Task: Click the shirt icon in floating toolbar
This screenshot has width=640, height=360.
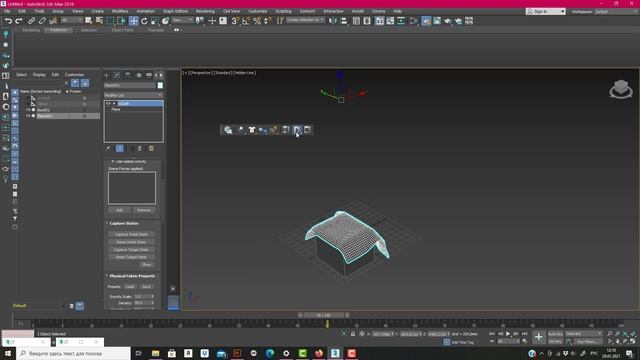Action: click(x=252, y=130)
